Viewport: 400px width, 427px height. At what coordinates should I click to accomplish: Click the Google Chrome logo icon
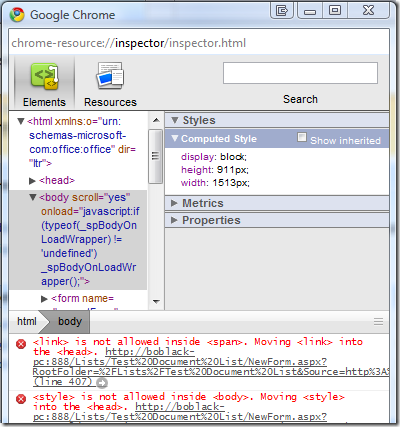click(x=17, y=15)
